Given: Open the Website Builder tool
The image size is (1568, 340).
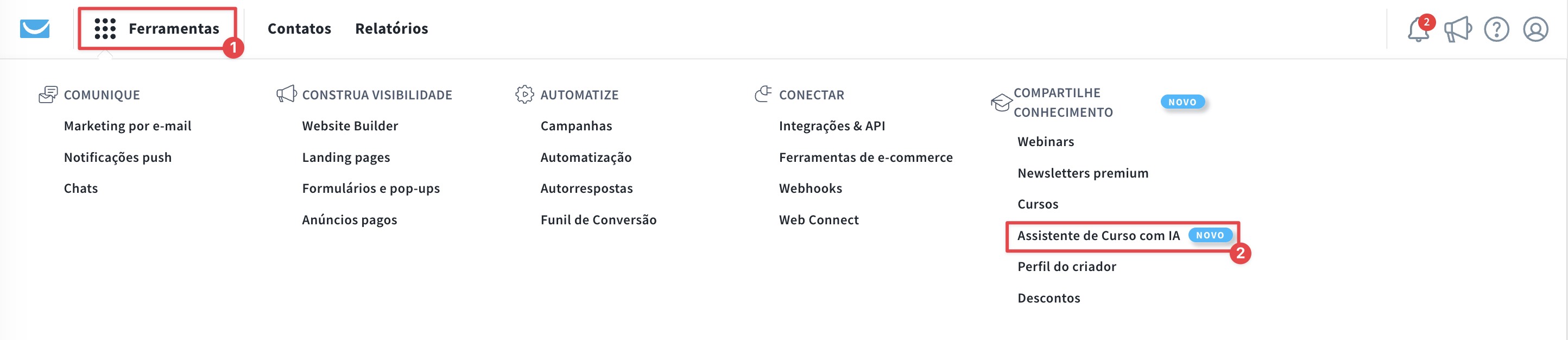Looking at the screenshot, I should [x=350, y=126].
